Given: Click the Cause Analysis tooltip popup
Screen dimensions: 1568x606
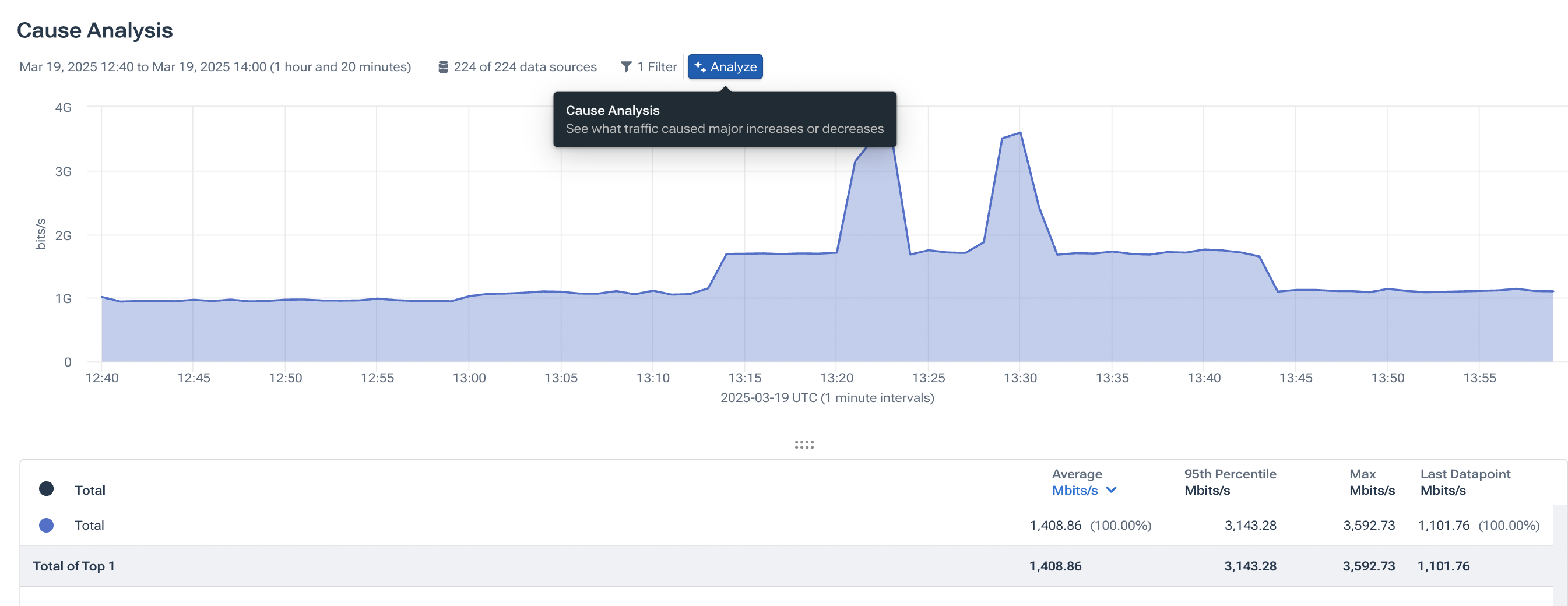Looking at the screenshot, I should [x=725, y=119].
